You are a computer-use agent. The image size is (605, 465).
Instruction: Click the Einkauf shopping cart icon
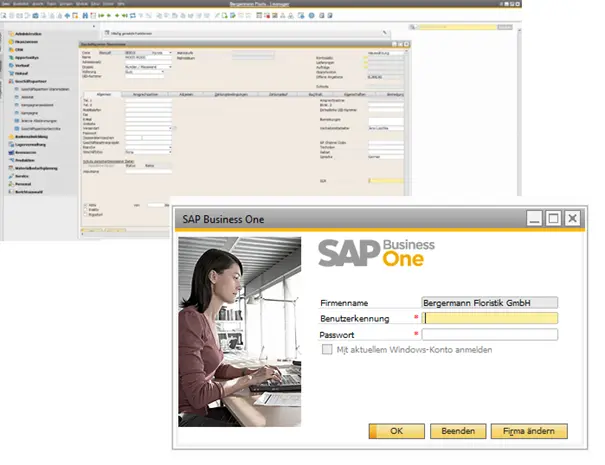pyautogui.click(x=11, y=73)
